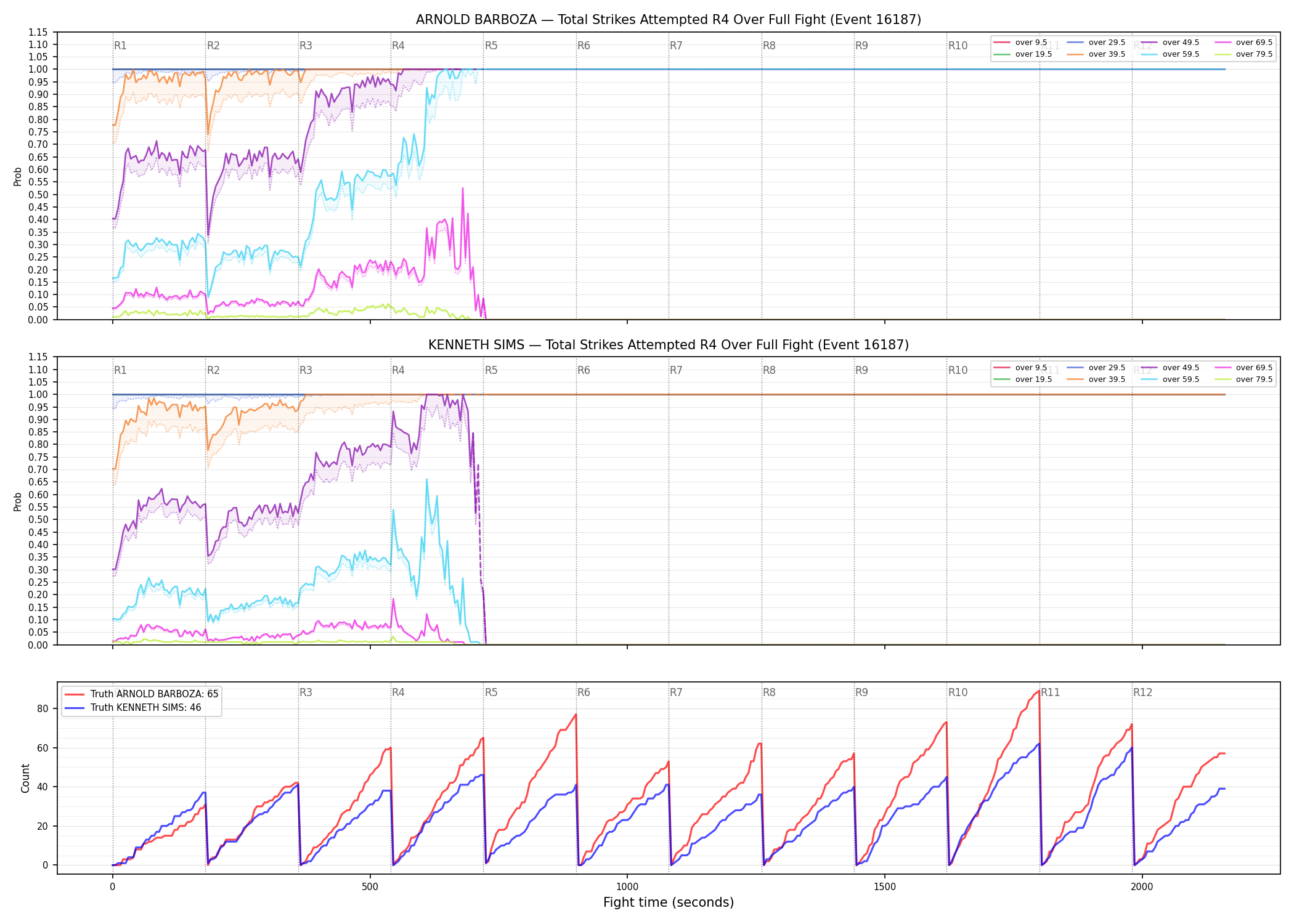Click R3 round marker in Barboza chart
Image resolution: width=1294 pixels, height=924 pixels.
point(306,46)
